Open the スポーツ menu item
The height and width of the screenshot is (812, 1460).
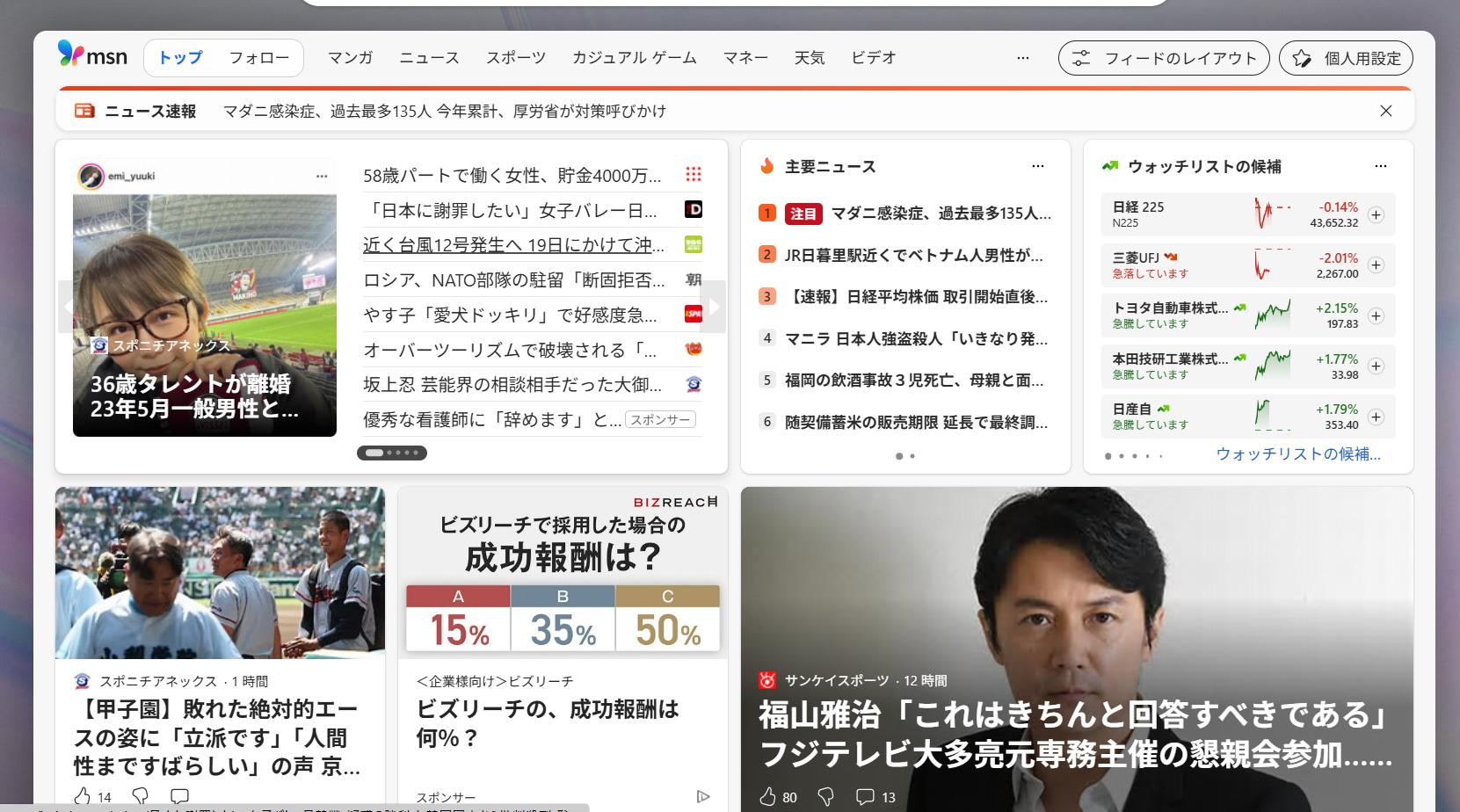coord(515,58)
